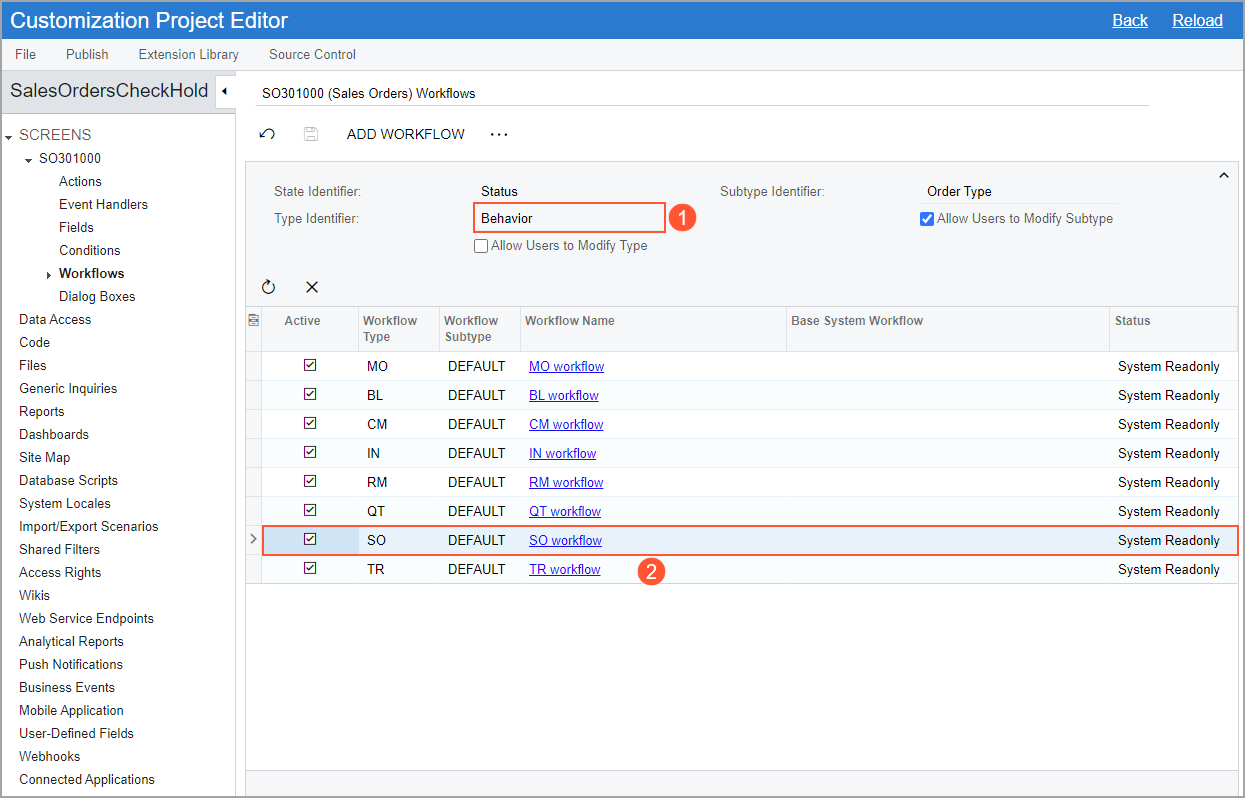The width and height of the screenshot is (1245, 798).
Task: Collapse the left navigation pane arrow
Action: pos(224,91)
